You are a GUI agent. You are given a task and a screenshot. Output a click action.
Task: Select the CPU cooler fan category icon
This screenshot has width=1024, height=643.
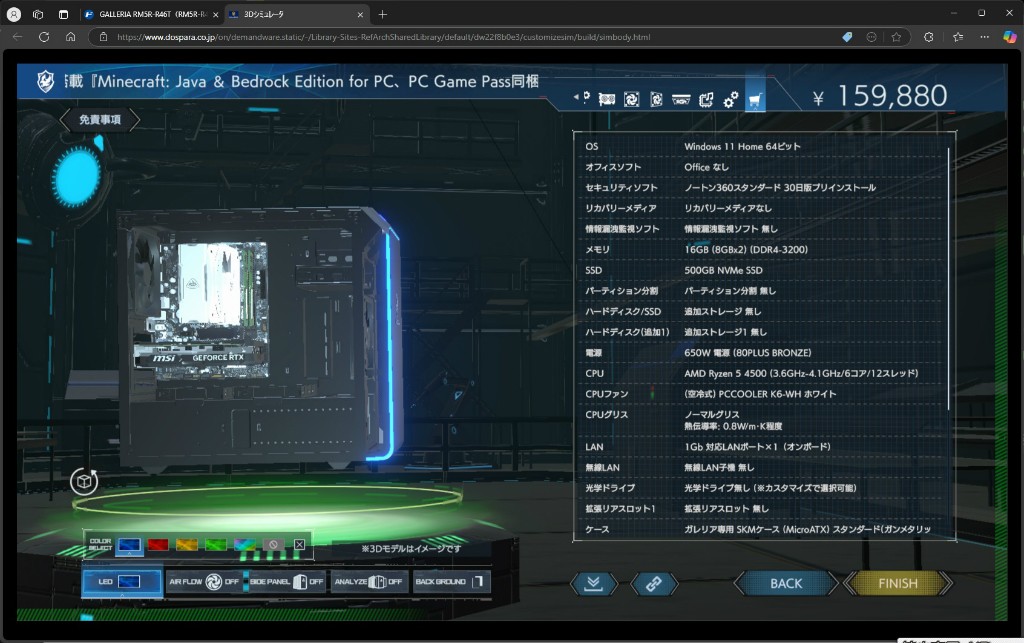656,99
